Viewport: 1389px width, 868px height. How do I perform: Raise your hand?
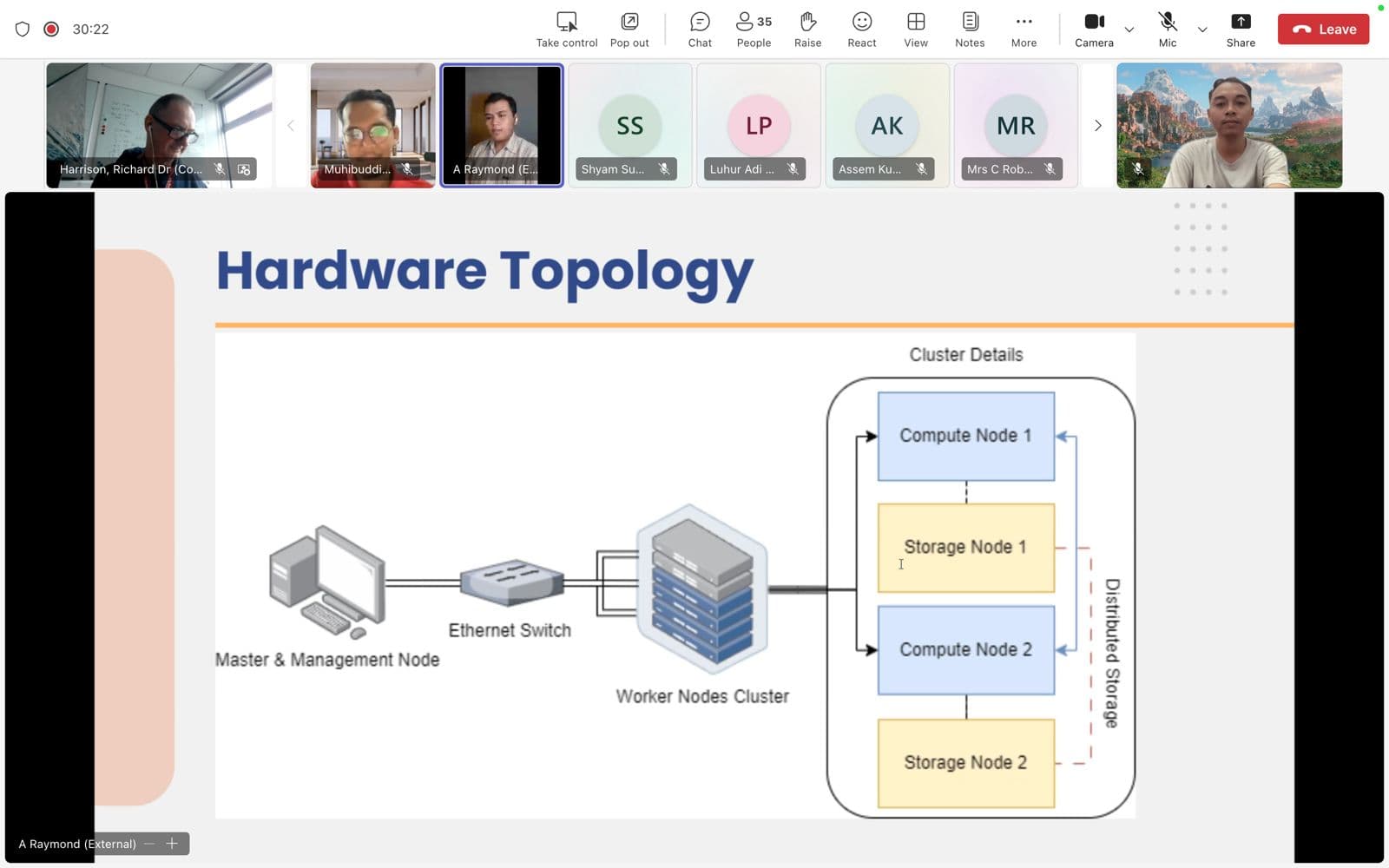pyautogui.click(x=806, y=29)
